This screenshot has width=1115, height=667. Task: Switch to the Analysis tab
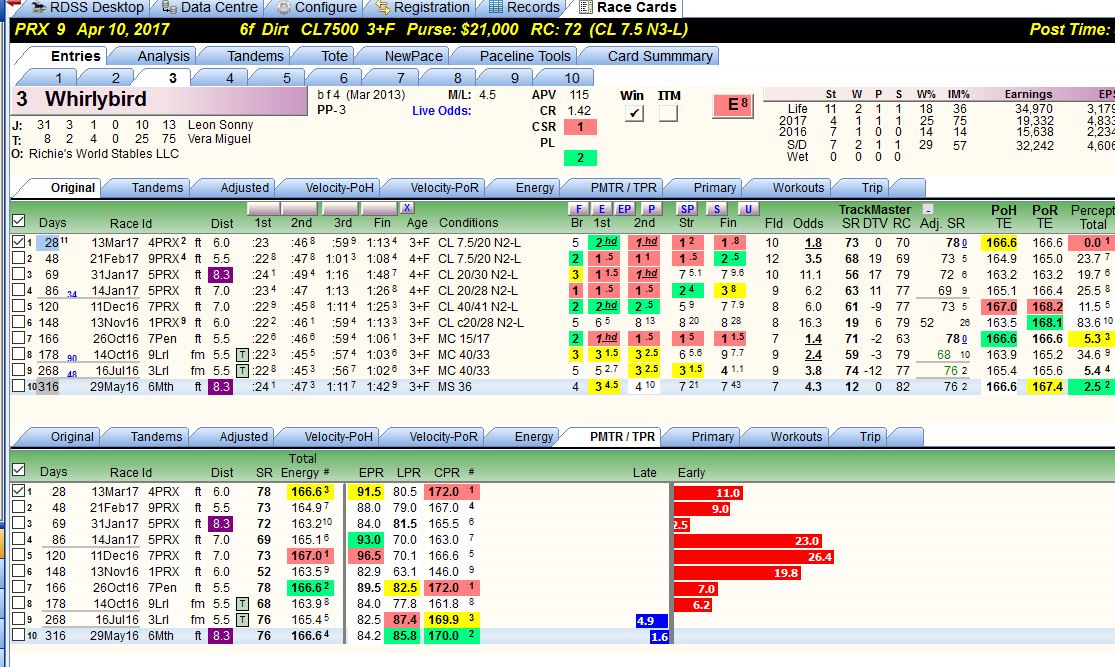164,56
